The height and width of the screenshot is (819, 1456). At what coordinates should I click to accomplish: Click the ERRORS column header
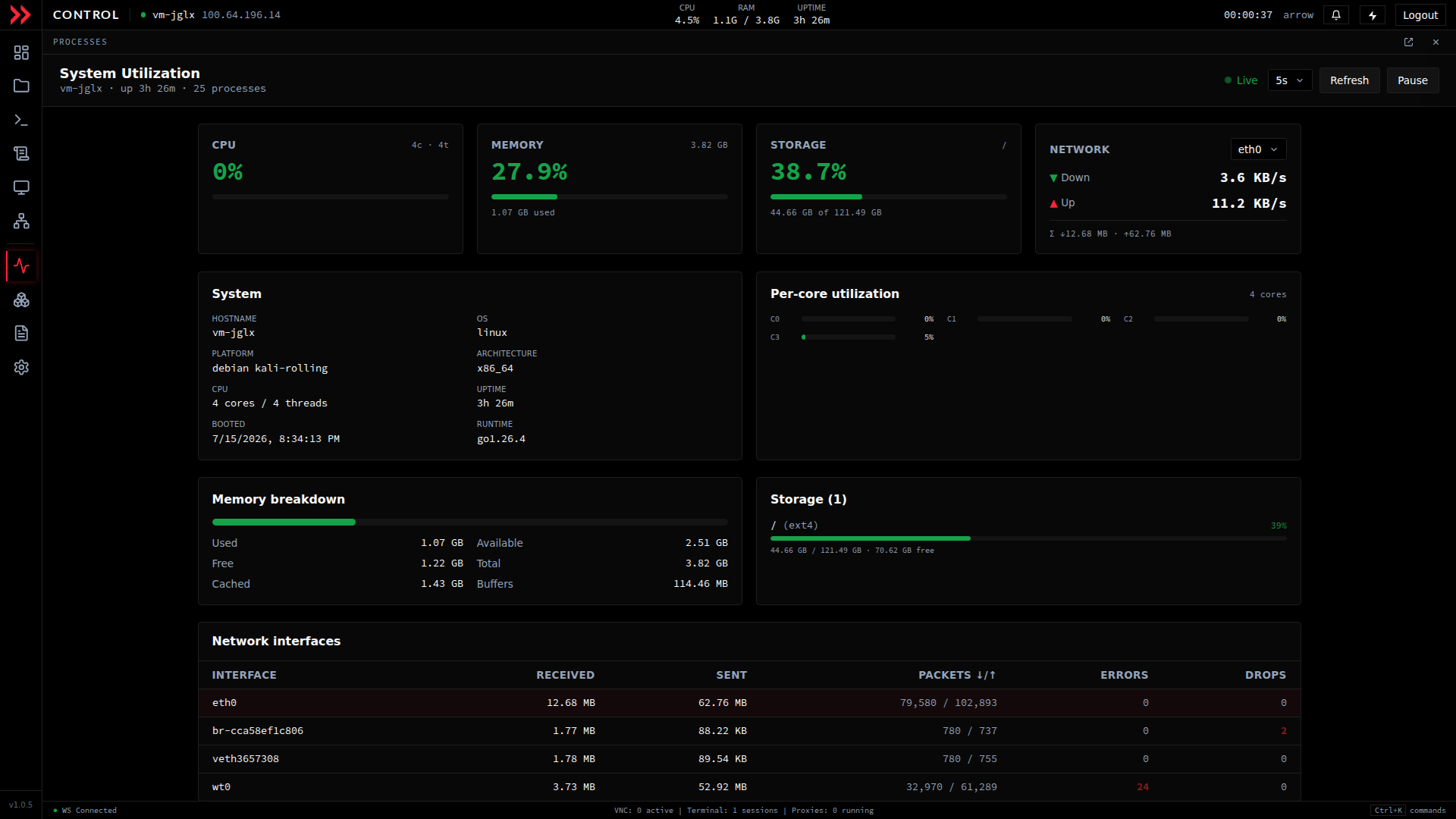(x=1124, y=675)
